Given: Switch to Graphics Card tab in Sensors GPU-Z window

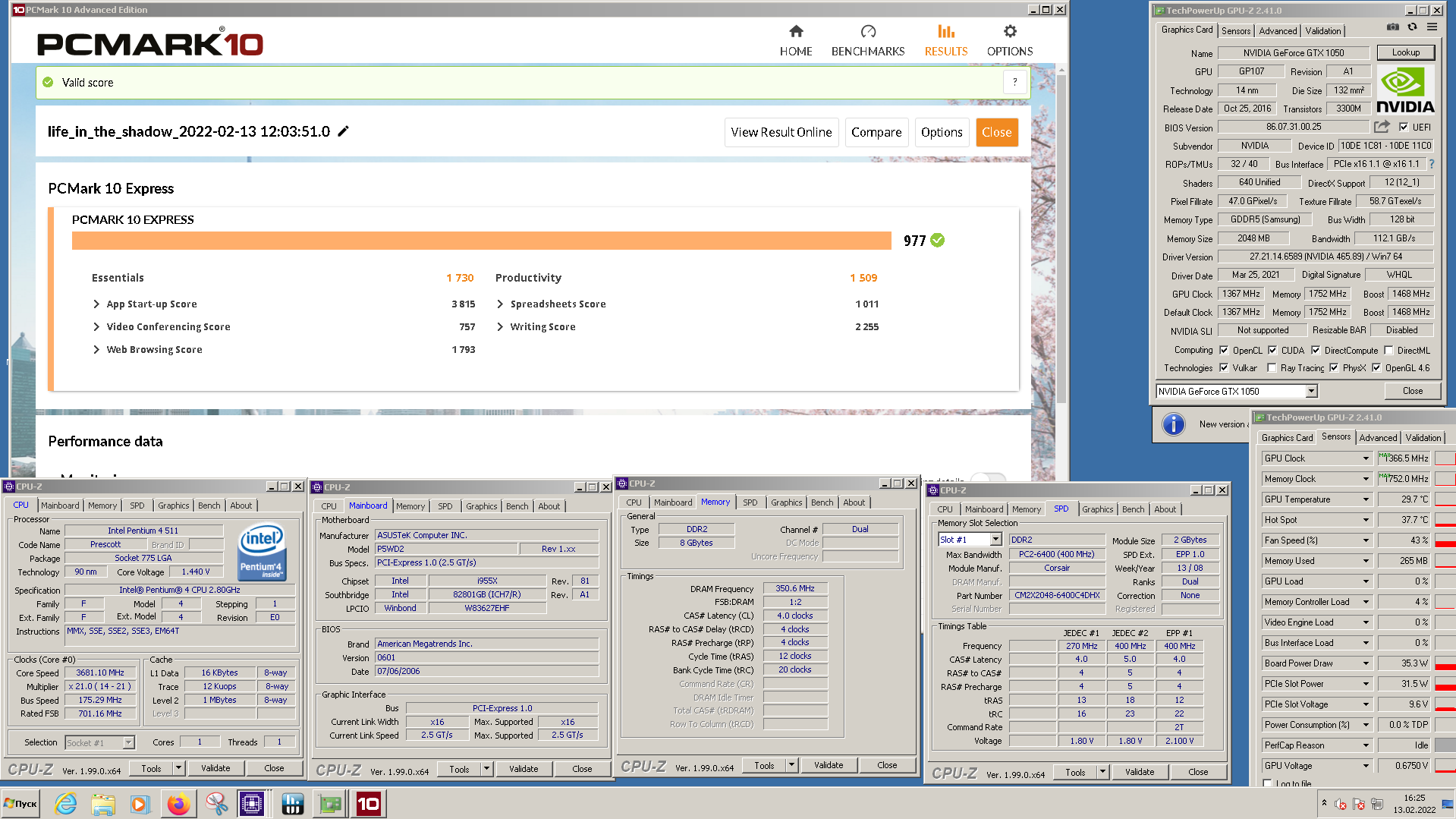Looking at the screenshot, I should coord(1287,438).
